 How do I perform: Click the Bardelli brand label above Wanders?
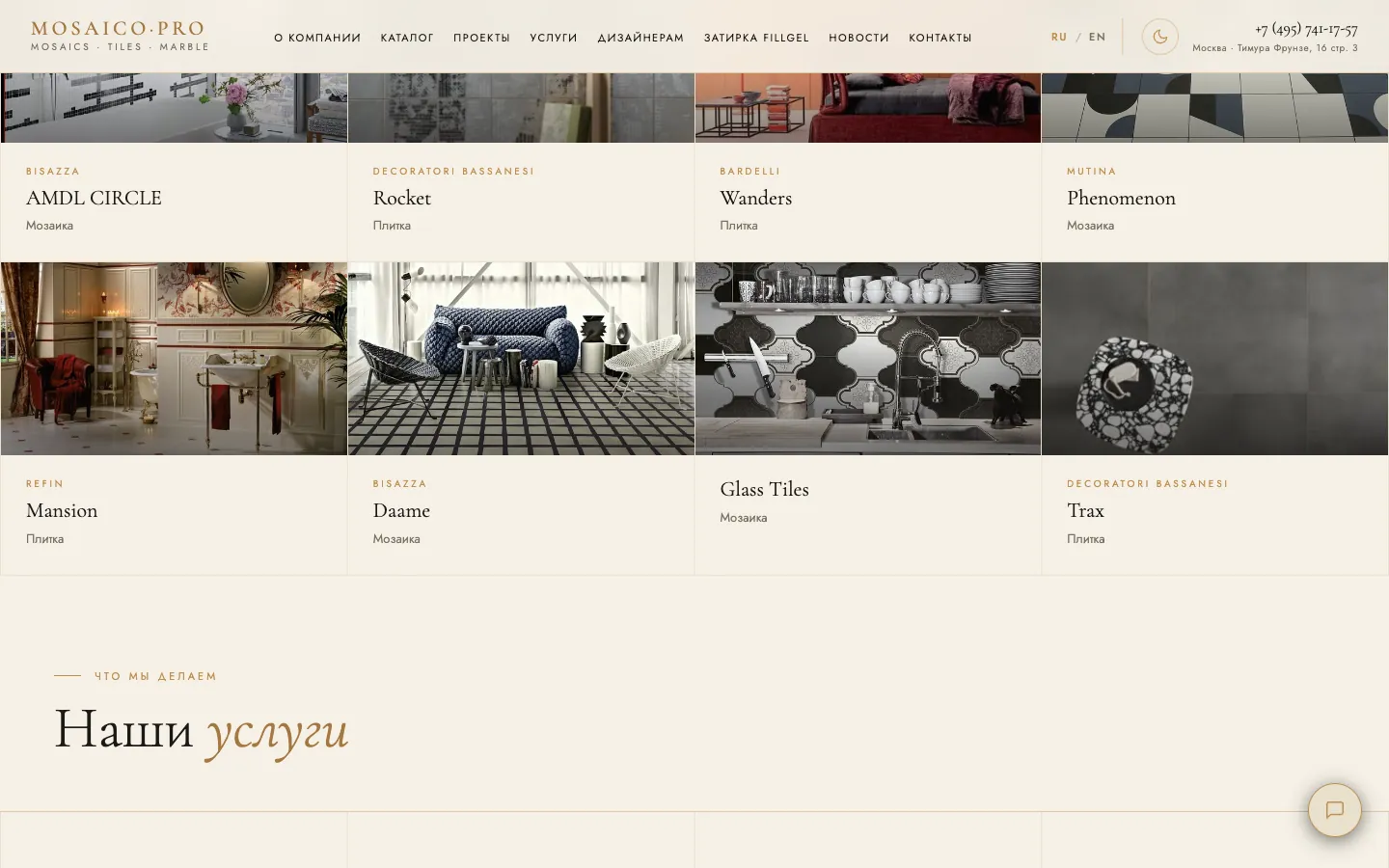click(750, 172)
